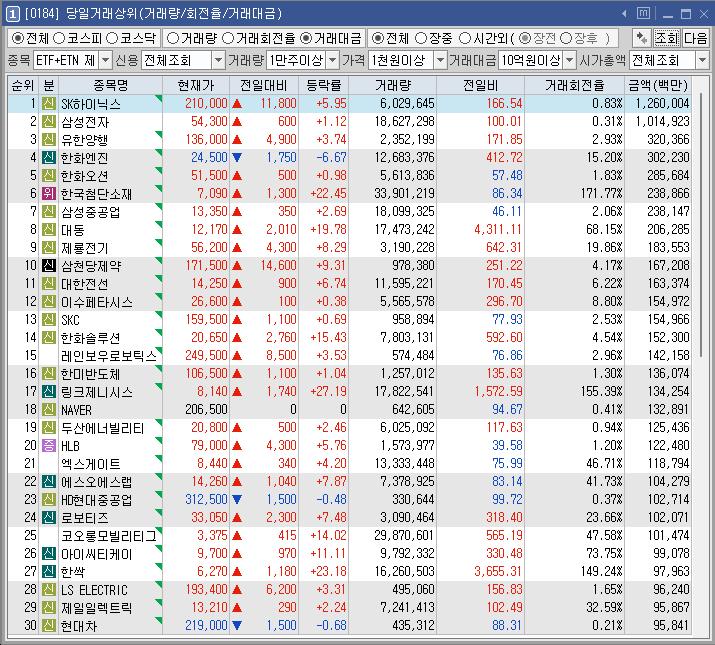Click the green corner marker on 한화오션 row
This screenshot has width=715, height=645.
159,170
